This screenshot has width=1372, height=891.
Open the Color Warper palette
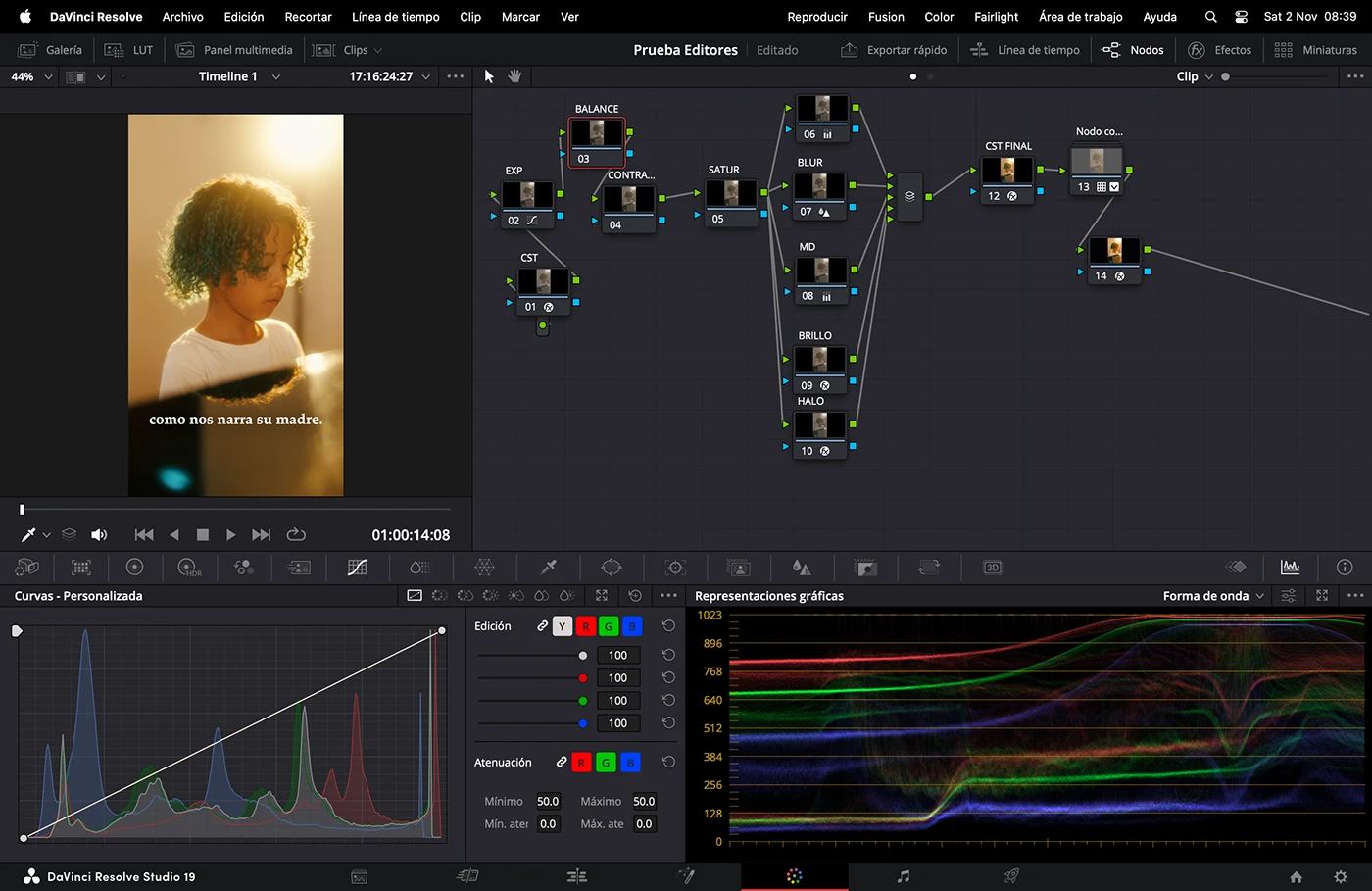tap(484, 568)
